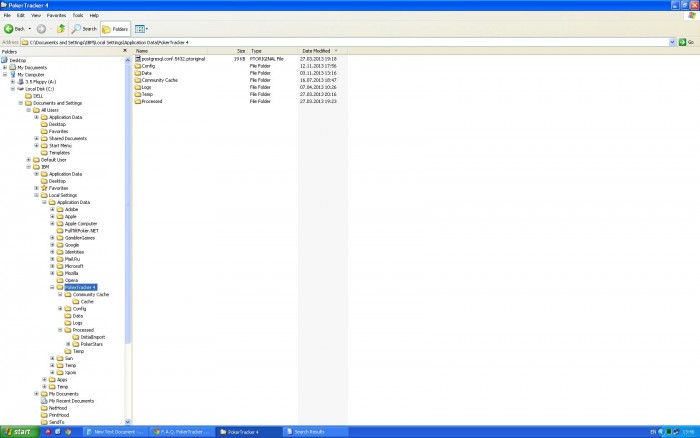Open the Edit menu
The image size is (700, 438).
click(x=21, y=15)
